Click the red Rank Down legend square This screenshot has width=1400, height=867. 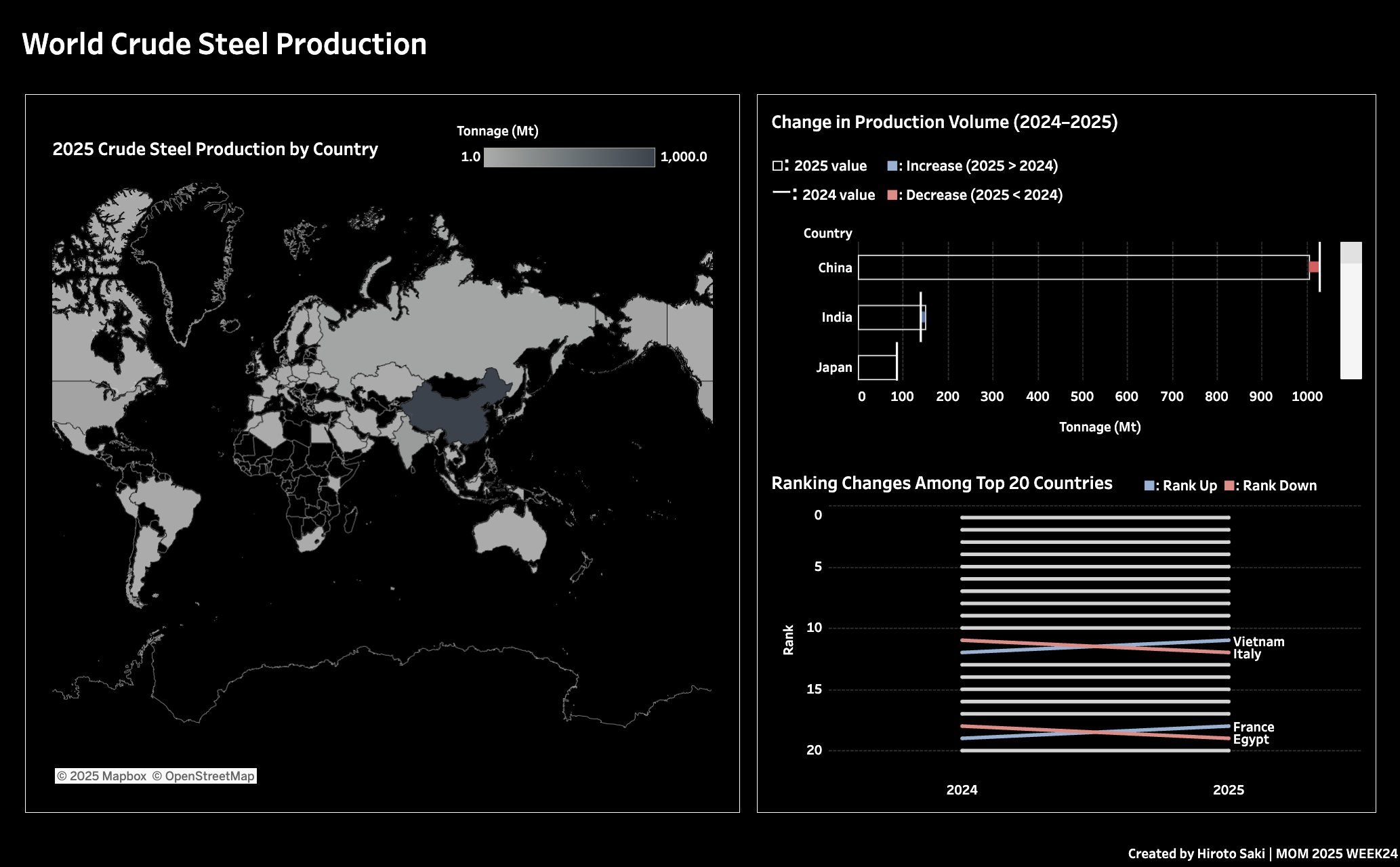(1229, 486)
